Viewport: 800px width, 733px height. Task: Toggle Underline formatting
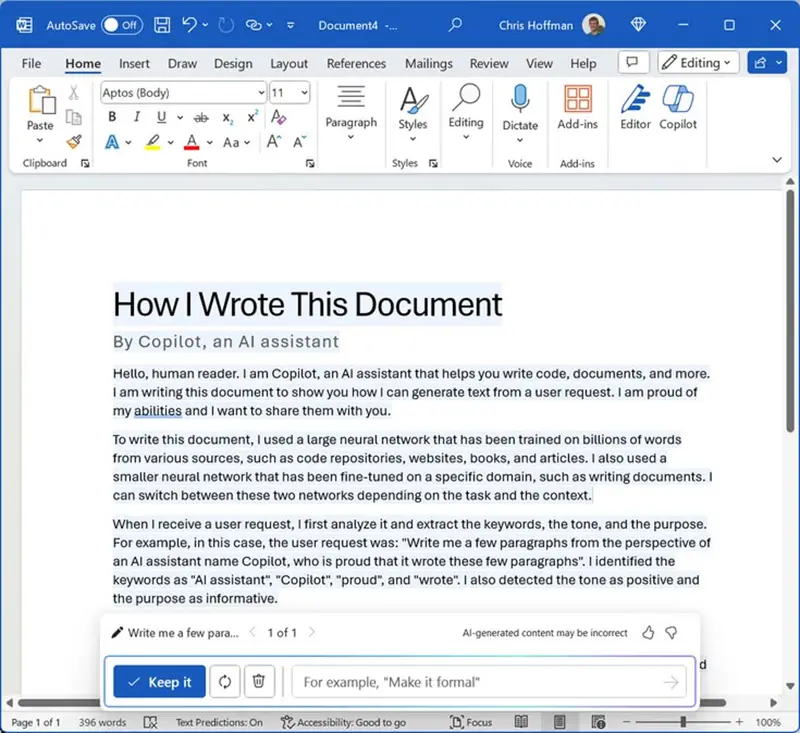pos(162,117)
